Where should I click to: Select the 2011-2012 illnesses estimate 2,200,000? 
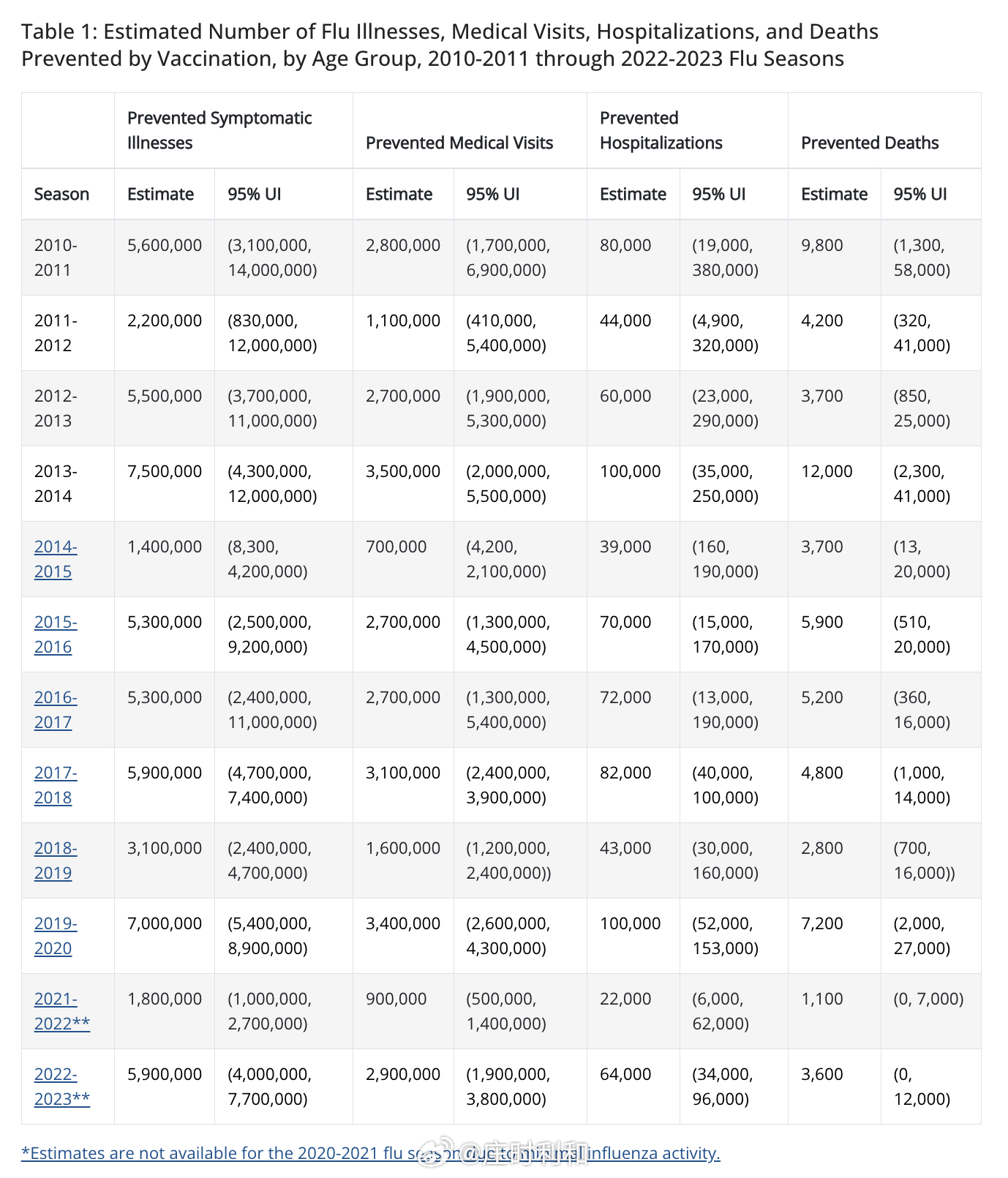(165, 320)
